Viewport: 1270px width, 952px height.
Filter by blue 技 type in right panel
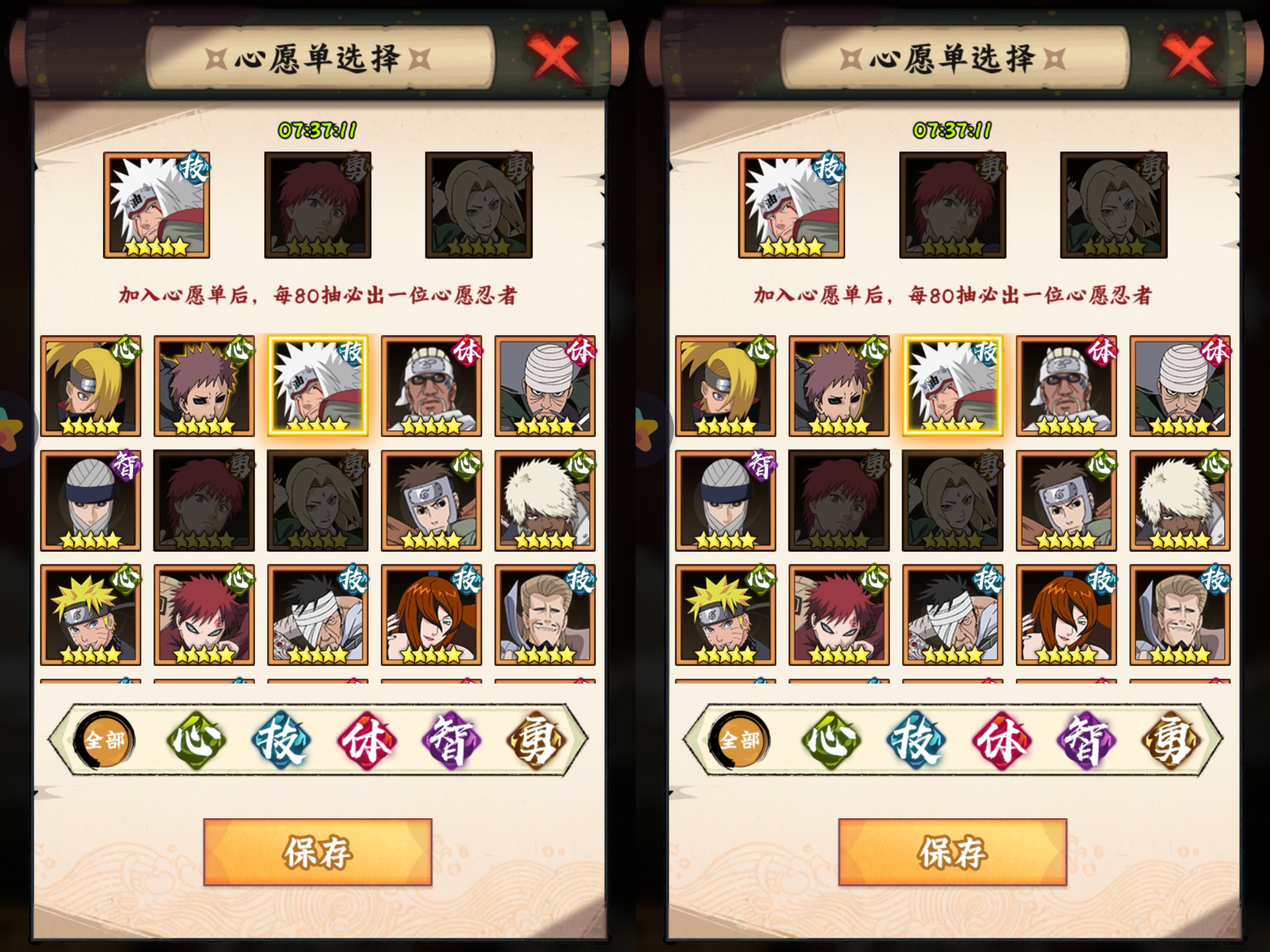click(916, 740)
